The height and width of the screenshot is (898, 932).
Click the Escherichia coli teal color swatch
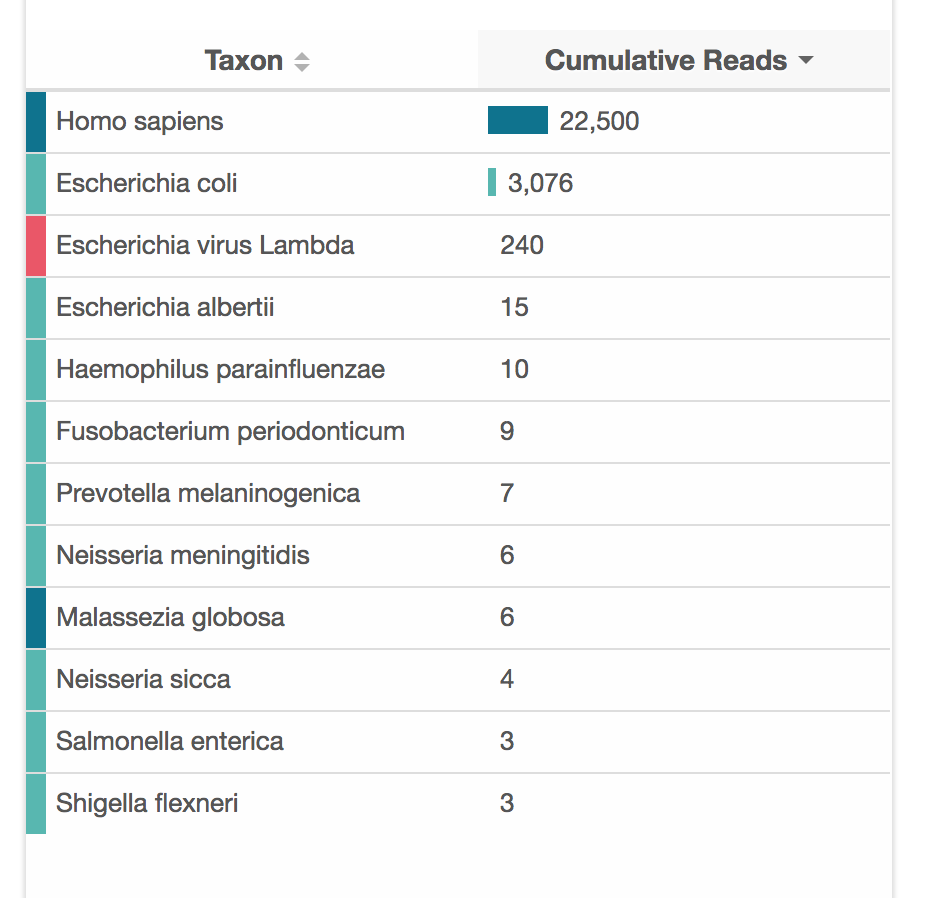click(36, 184)
